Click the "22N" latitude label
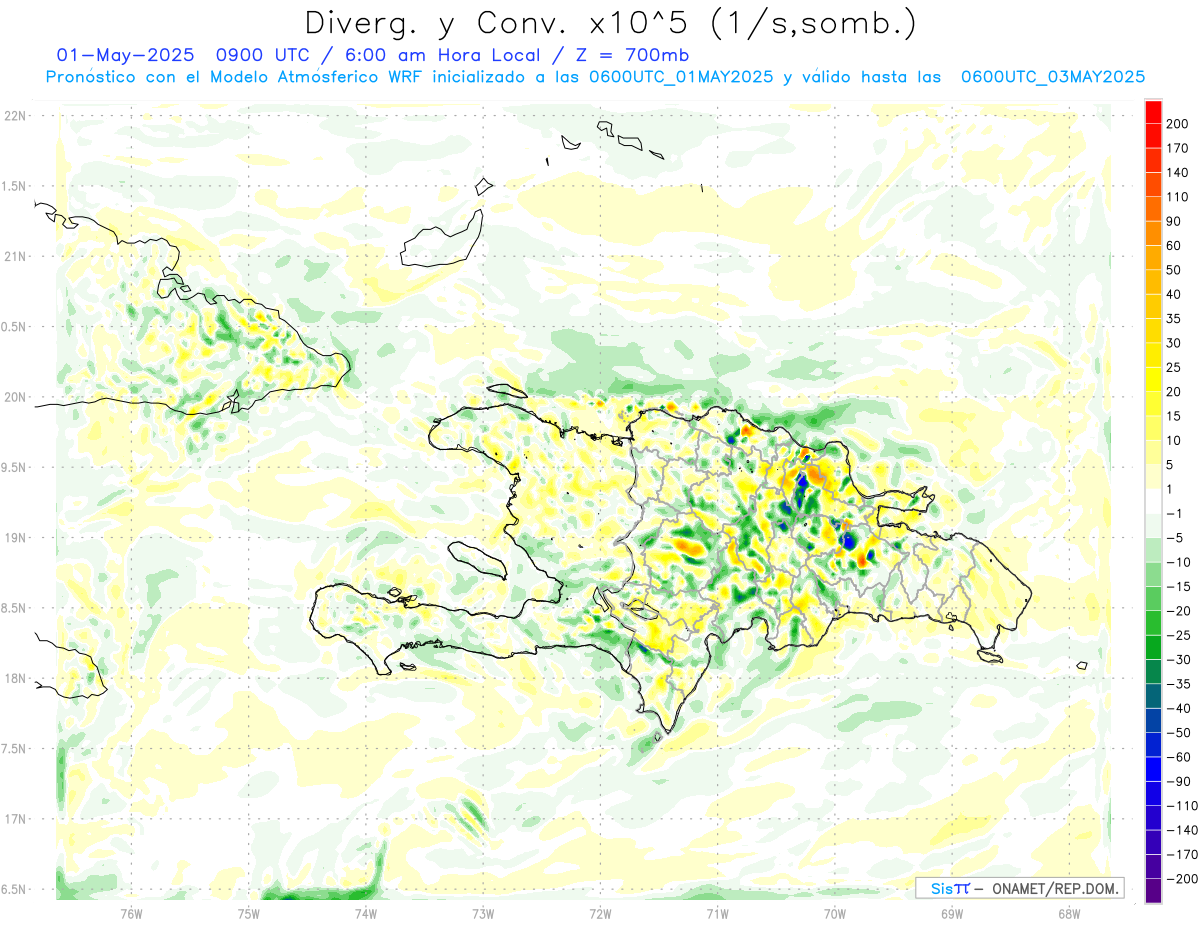1200x927 pixels. (15, 115)
